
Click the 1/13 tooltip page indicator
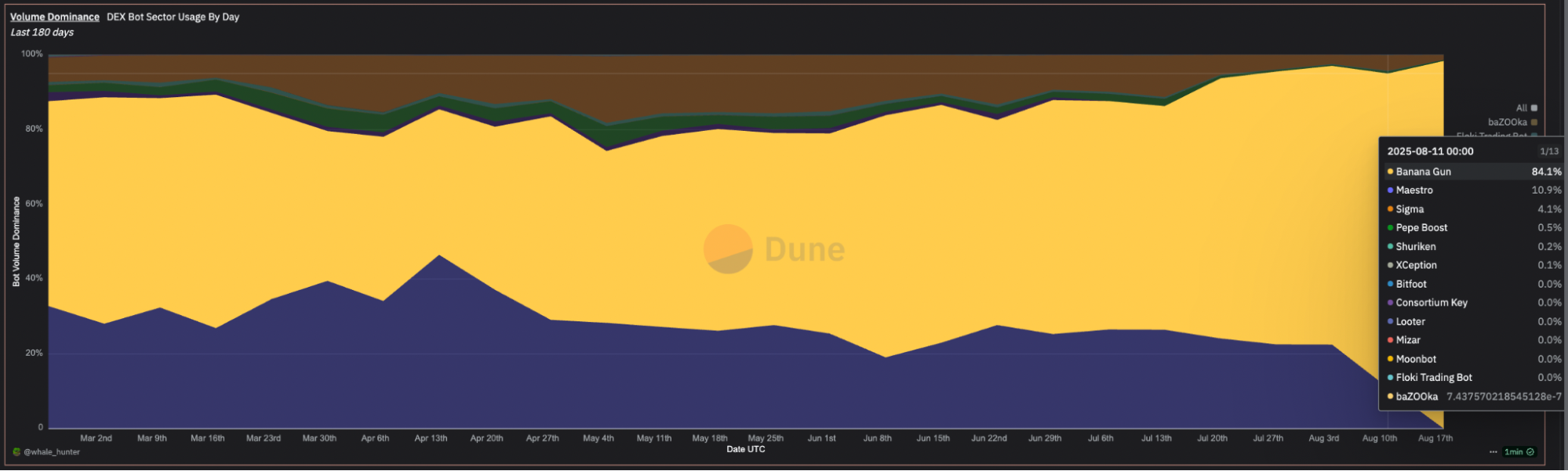coord(1549,151)
